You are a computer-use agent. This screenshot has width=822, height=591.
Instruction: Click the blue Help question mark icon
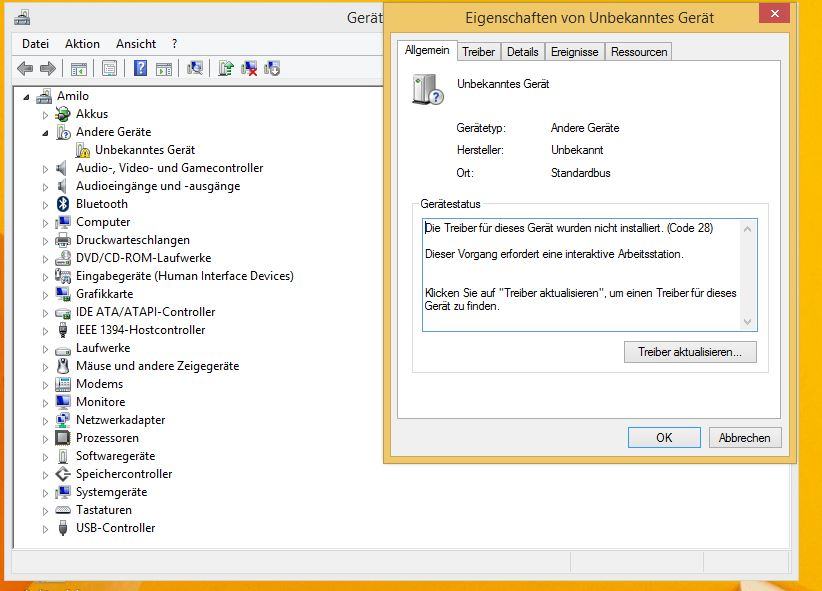[140, 68]
